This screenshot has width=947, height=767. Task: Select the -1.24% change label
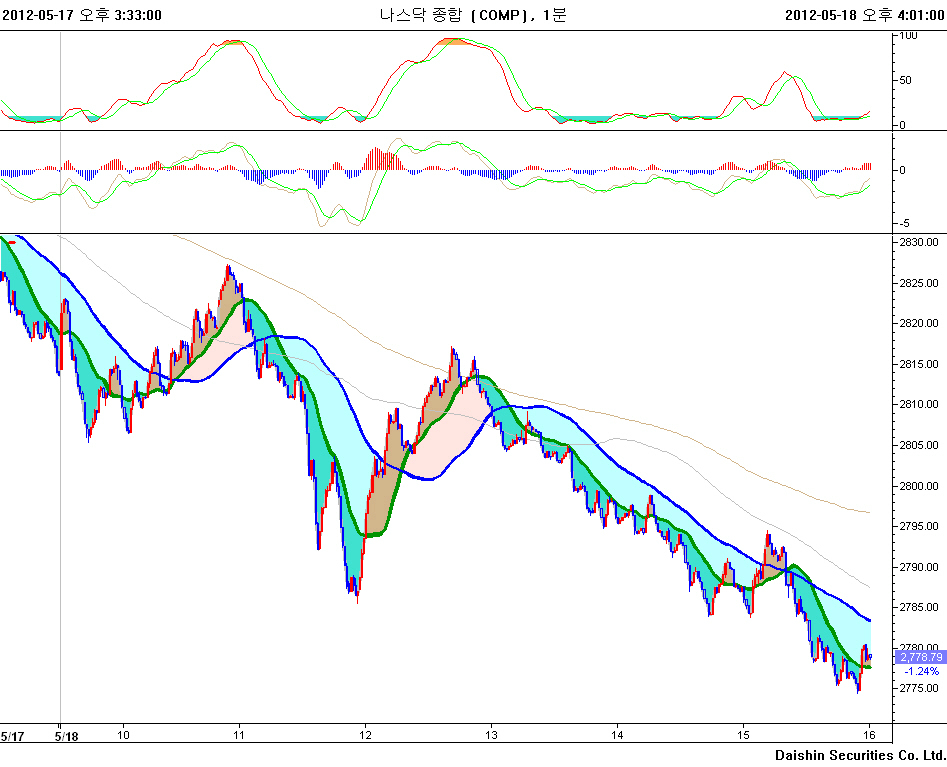pyautogui.click(x=920, y=671)
